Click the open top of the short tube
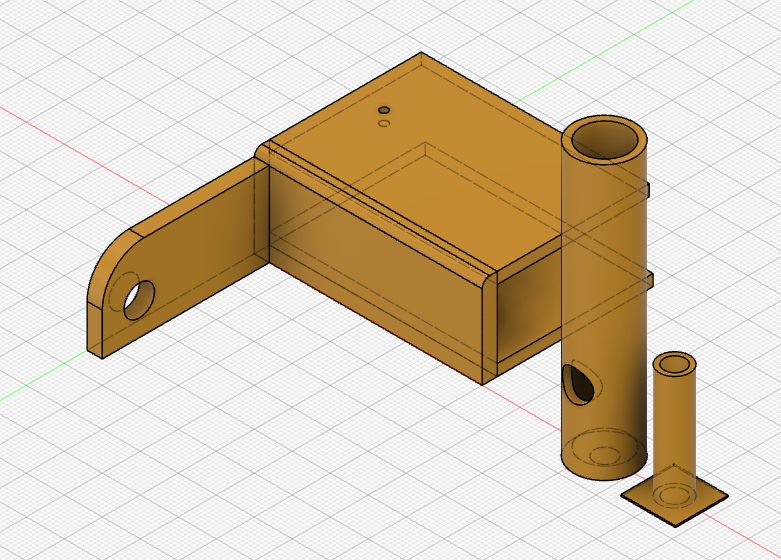 tap(674, 362)
